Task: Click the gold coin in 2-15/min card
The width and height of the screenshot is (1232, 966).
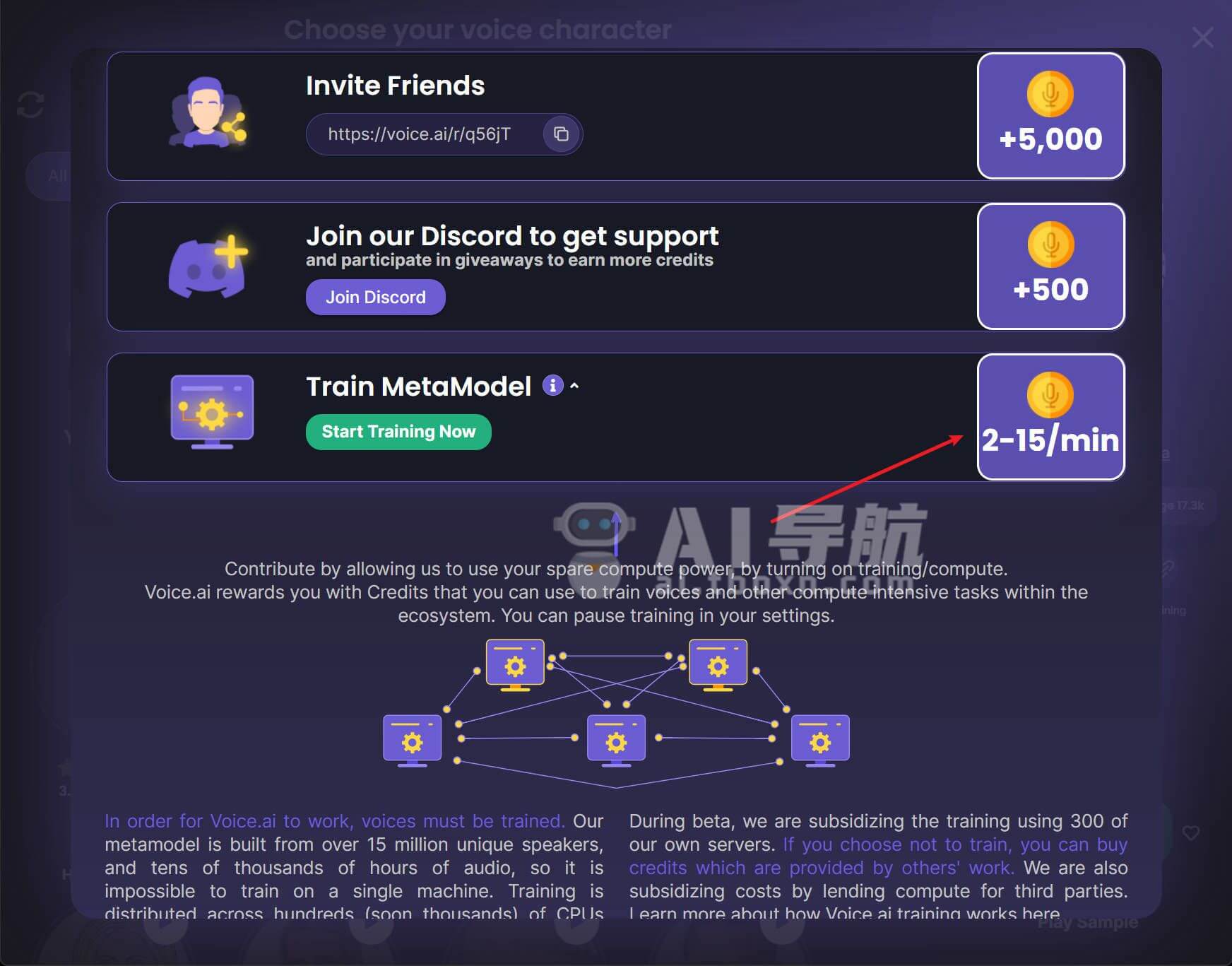Action: pyautogui.click(x=1050, y=395)
